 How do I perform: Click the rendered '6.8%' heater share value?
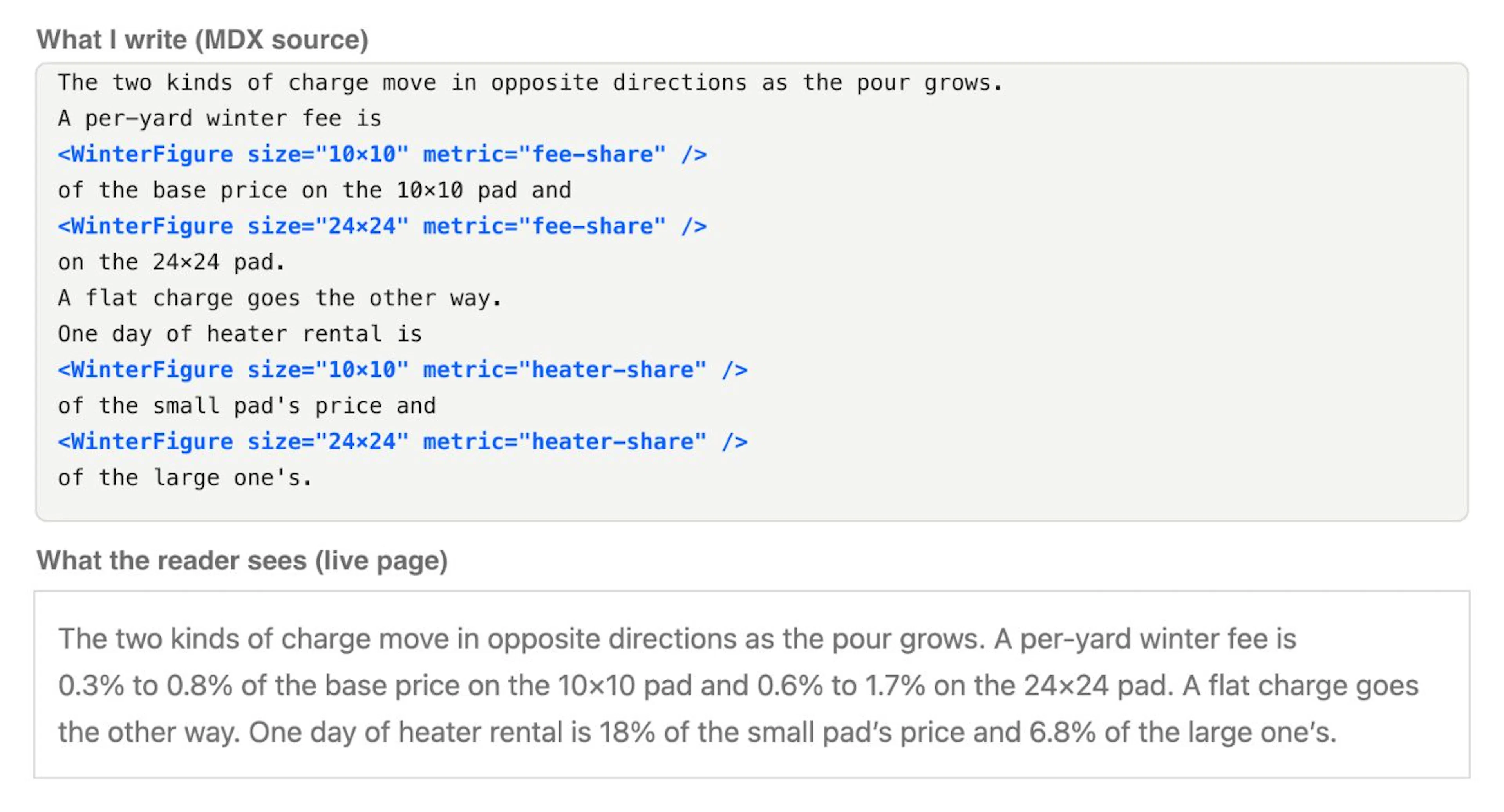point(1062,732)
